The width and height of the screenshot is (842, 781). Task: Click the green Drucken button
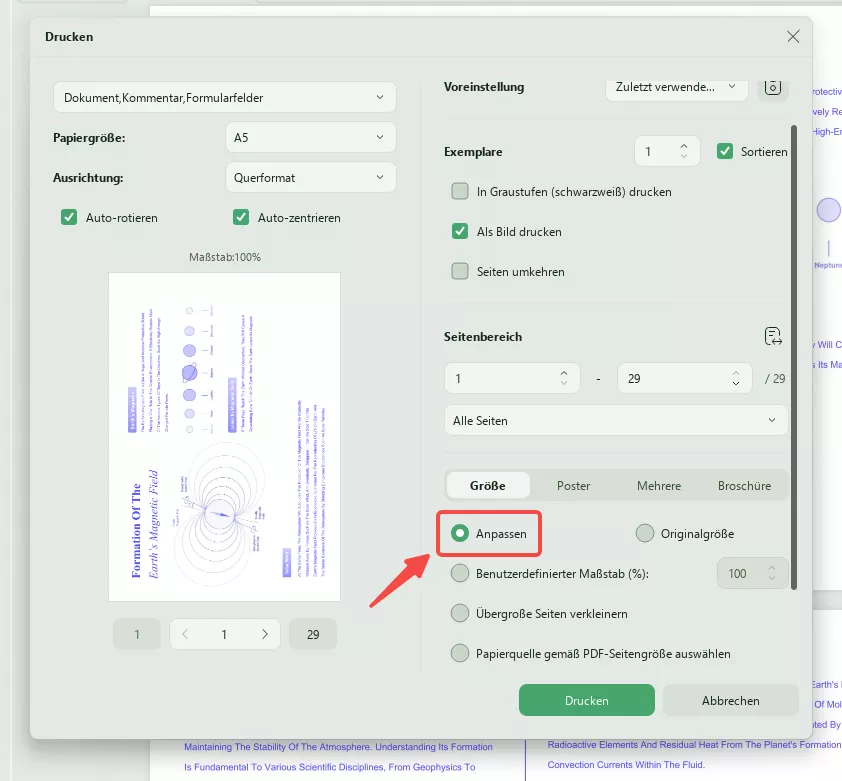[586, 700]
